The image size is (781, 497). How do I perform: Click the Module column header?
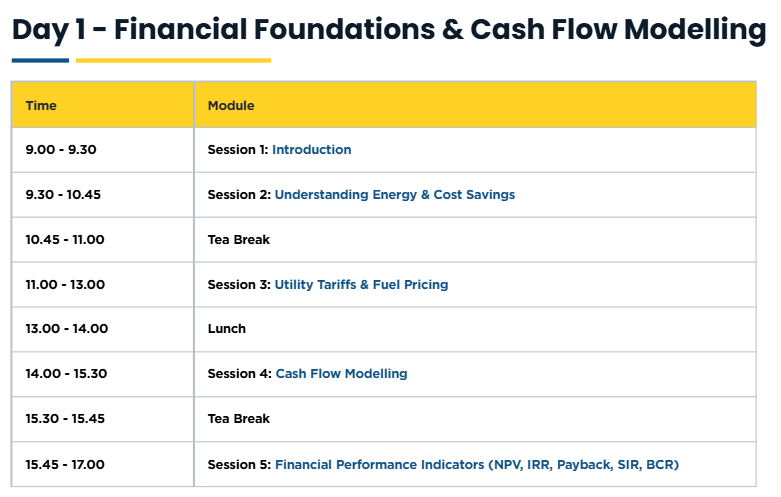point(231,105)
